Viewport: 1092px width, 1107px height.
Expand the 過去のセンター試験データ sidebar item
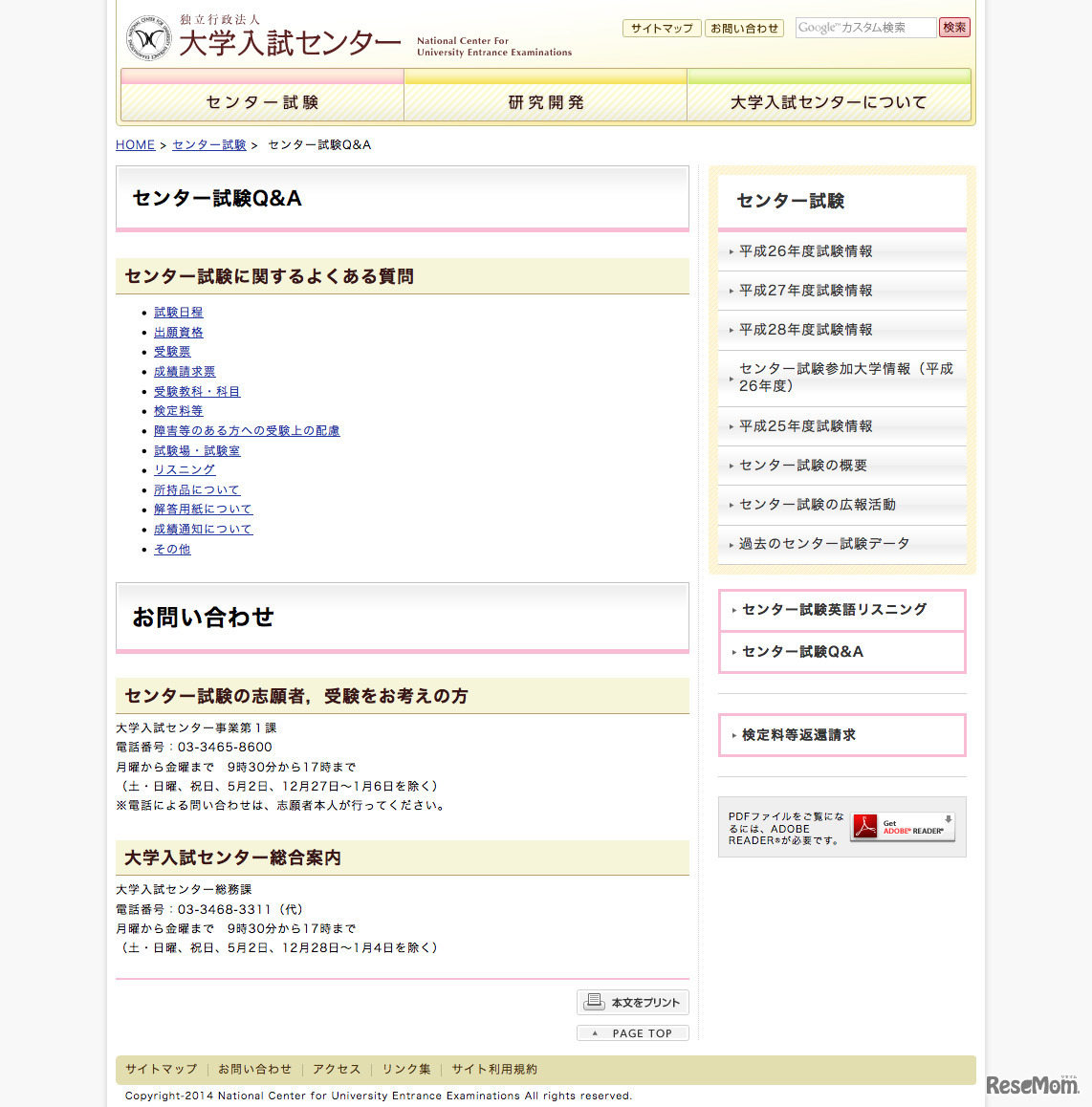point(814,543)
